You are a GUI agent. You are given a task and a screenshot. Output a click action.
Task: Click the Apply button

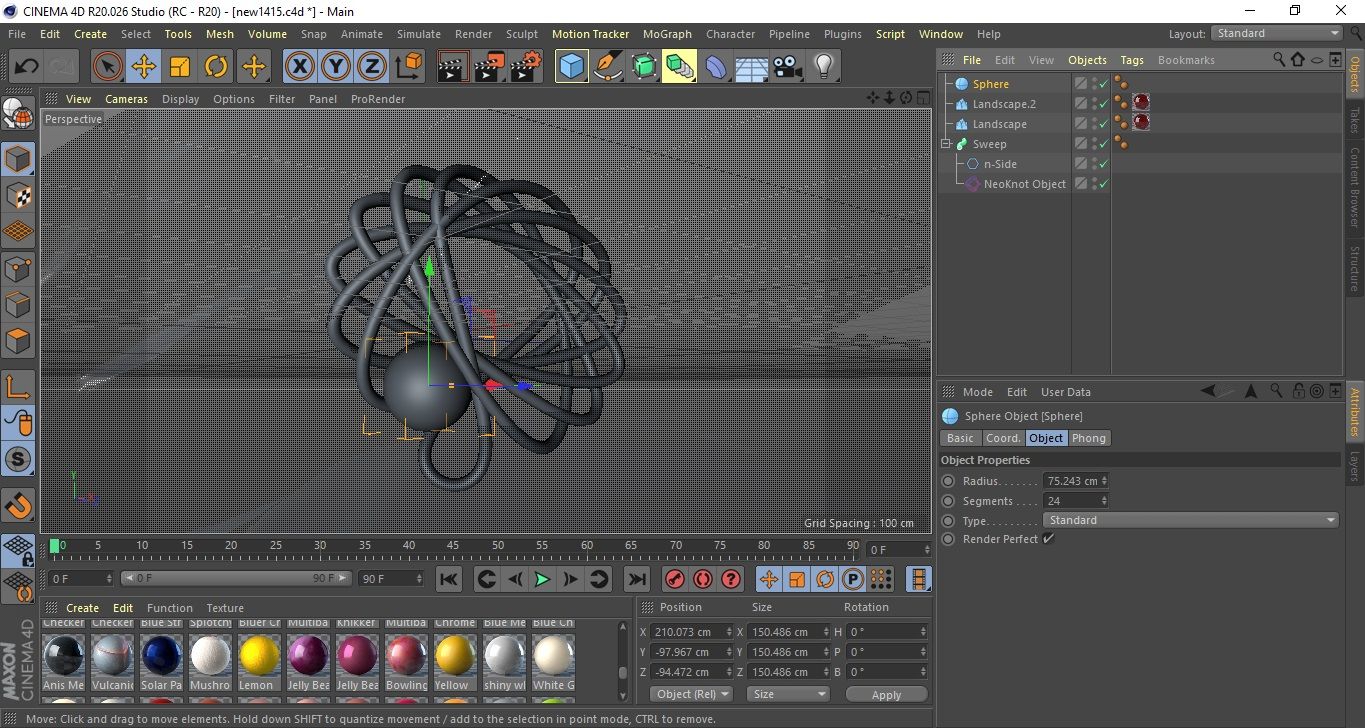tap(886, 694)
